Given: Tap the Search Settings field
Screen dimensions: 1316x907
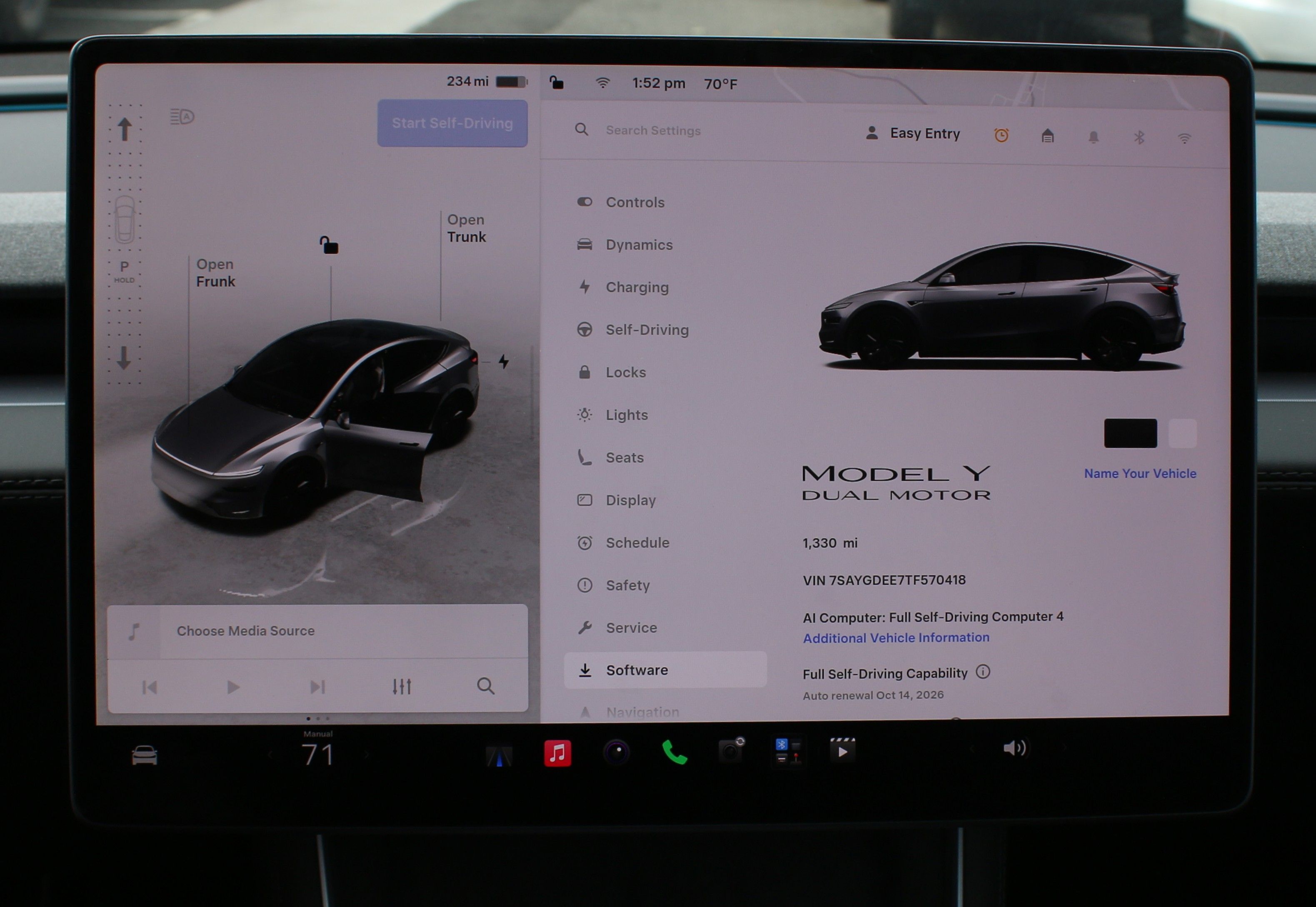Looking at the screenshot, I should tap(653, 131).
